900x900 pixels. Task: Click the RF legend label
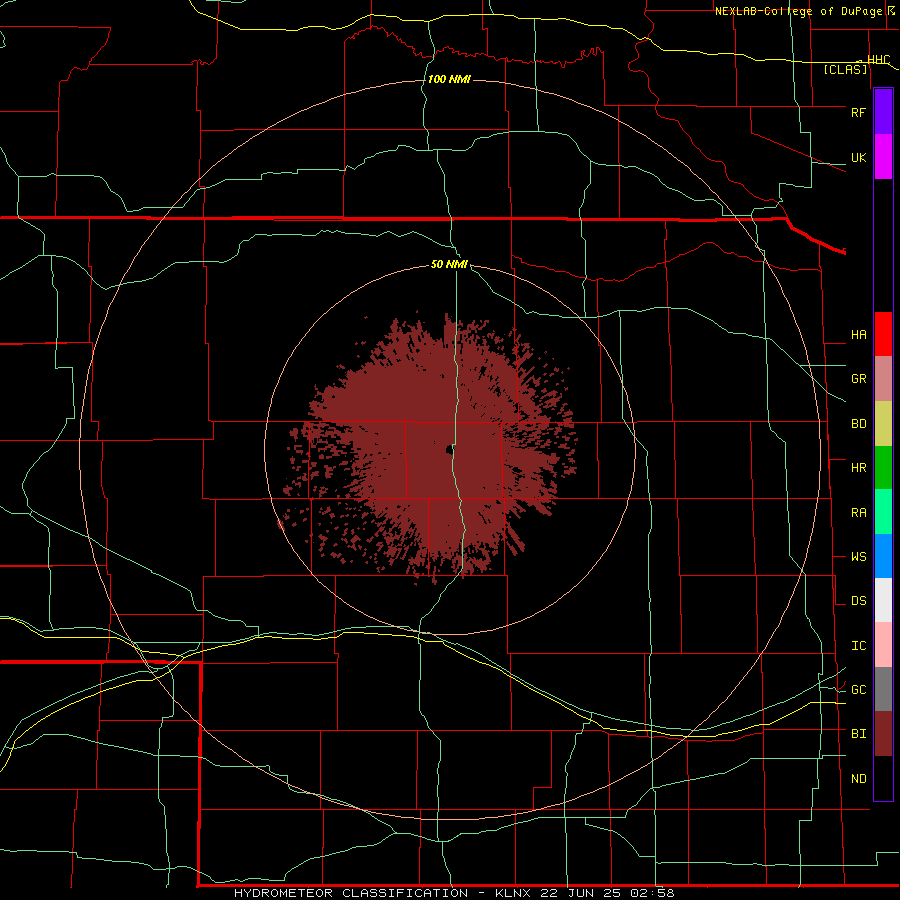(x=858, y=112)
